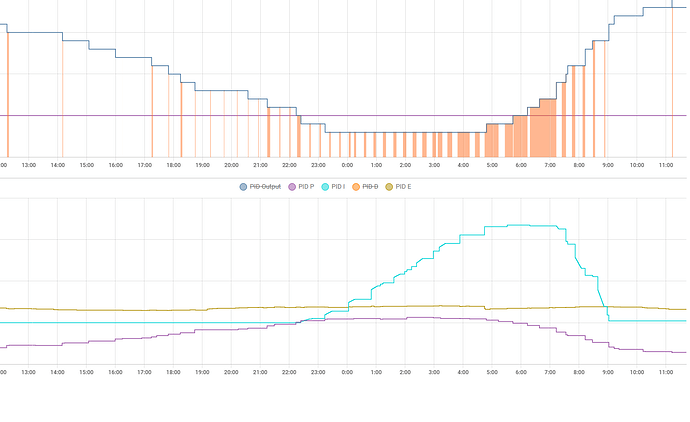Click the 0:00 label on upper time axis
Viewport: 690px width, 422px height.
click(347, 165)
